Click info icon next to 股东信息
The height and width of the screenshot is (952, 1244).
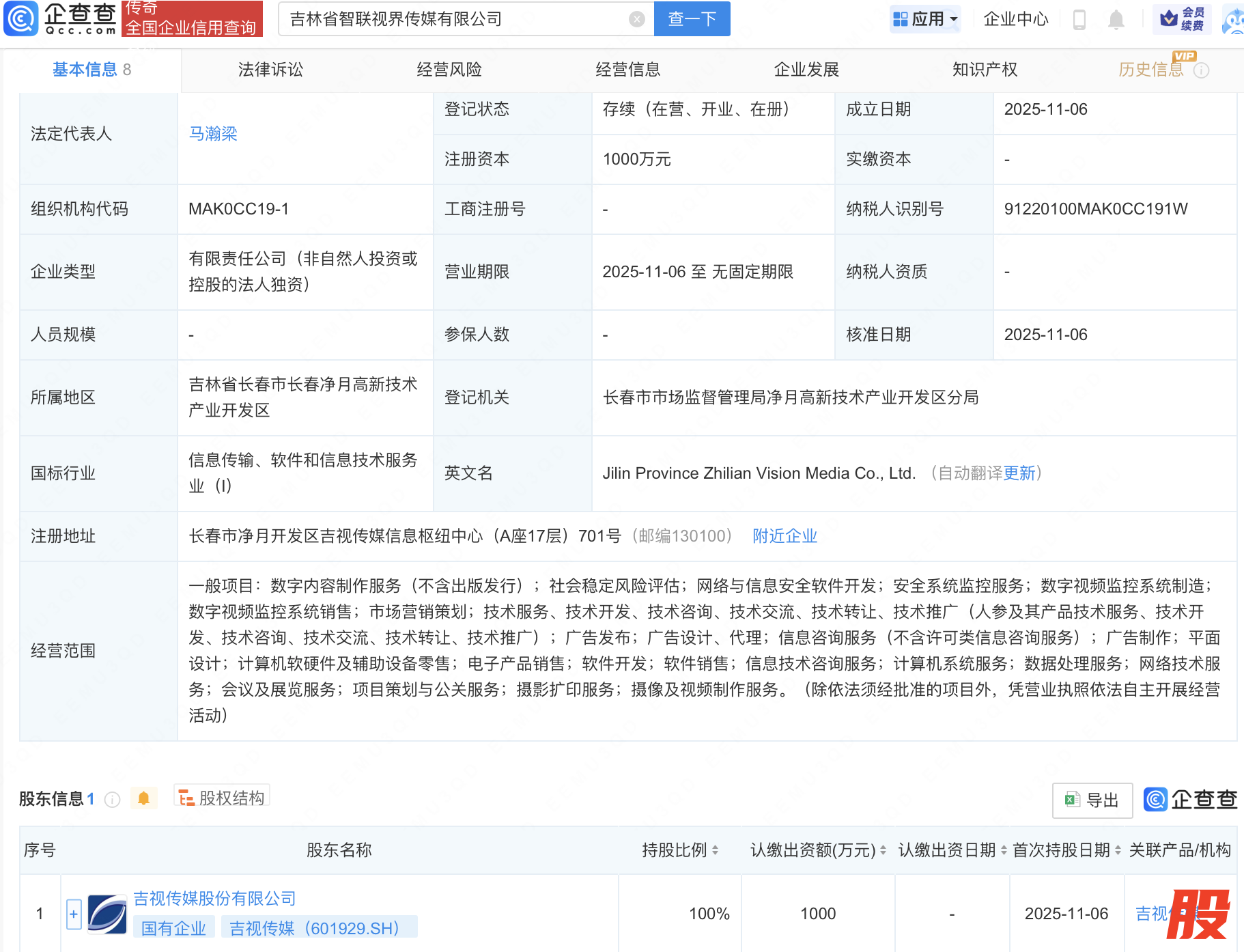[113, 799]
